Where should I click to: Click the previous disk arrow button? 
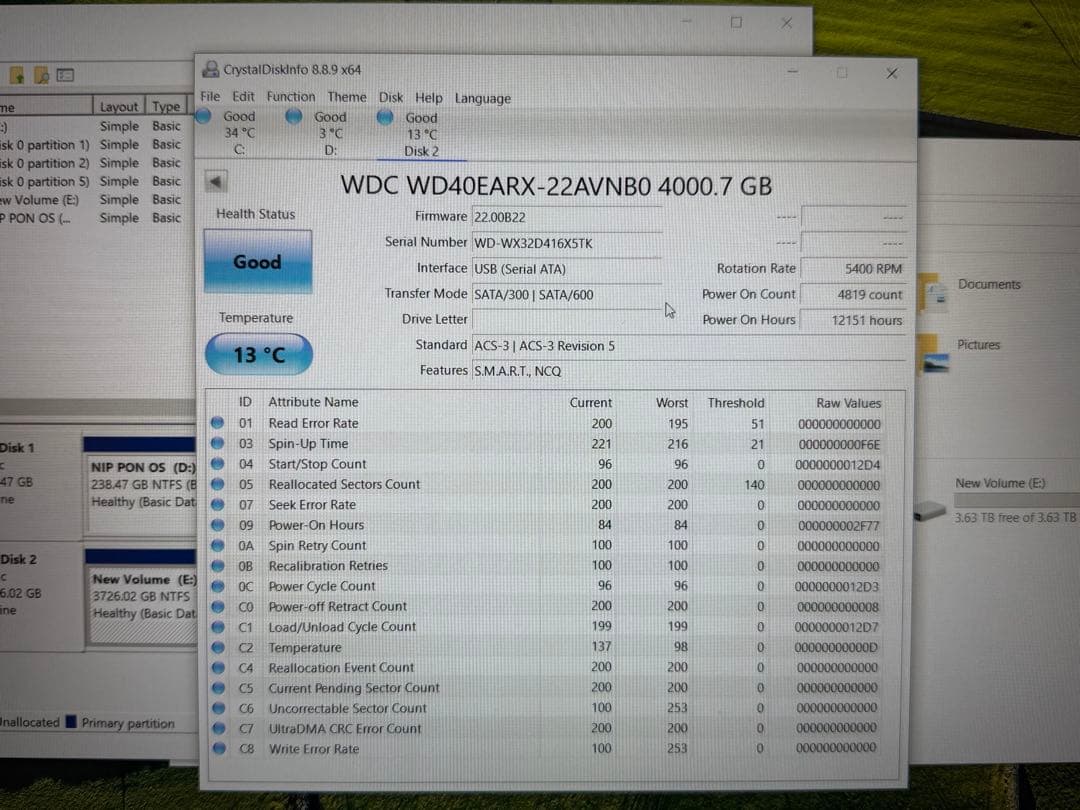(x=216, y=182)
